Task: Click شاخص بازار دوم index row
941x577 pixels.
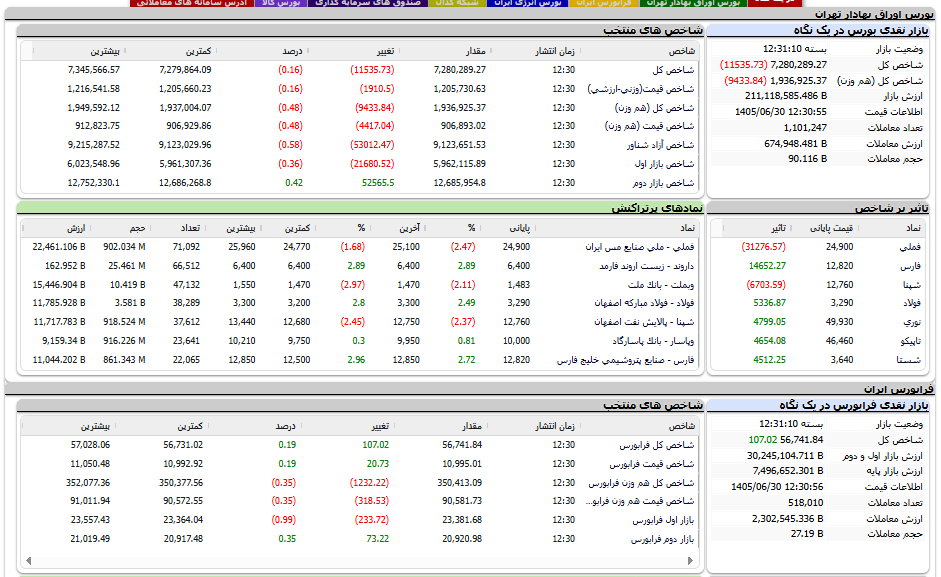Action: [x=361, y=183]
